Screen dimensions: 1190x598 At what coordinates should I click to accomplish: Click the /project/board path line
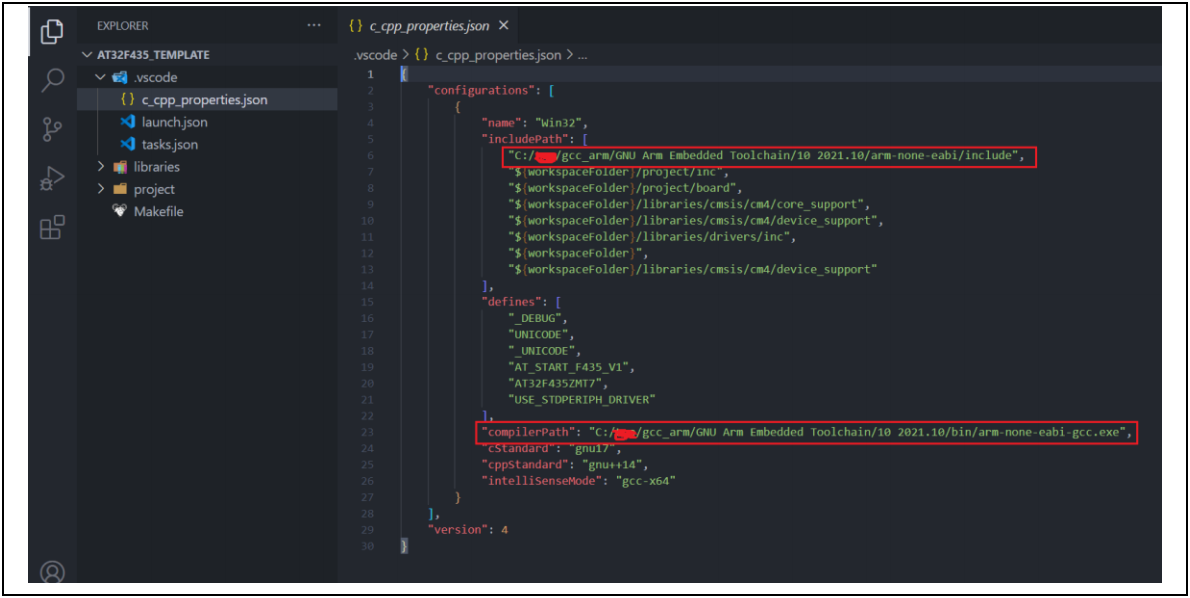(x=625, y=188)
